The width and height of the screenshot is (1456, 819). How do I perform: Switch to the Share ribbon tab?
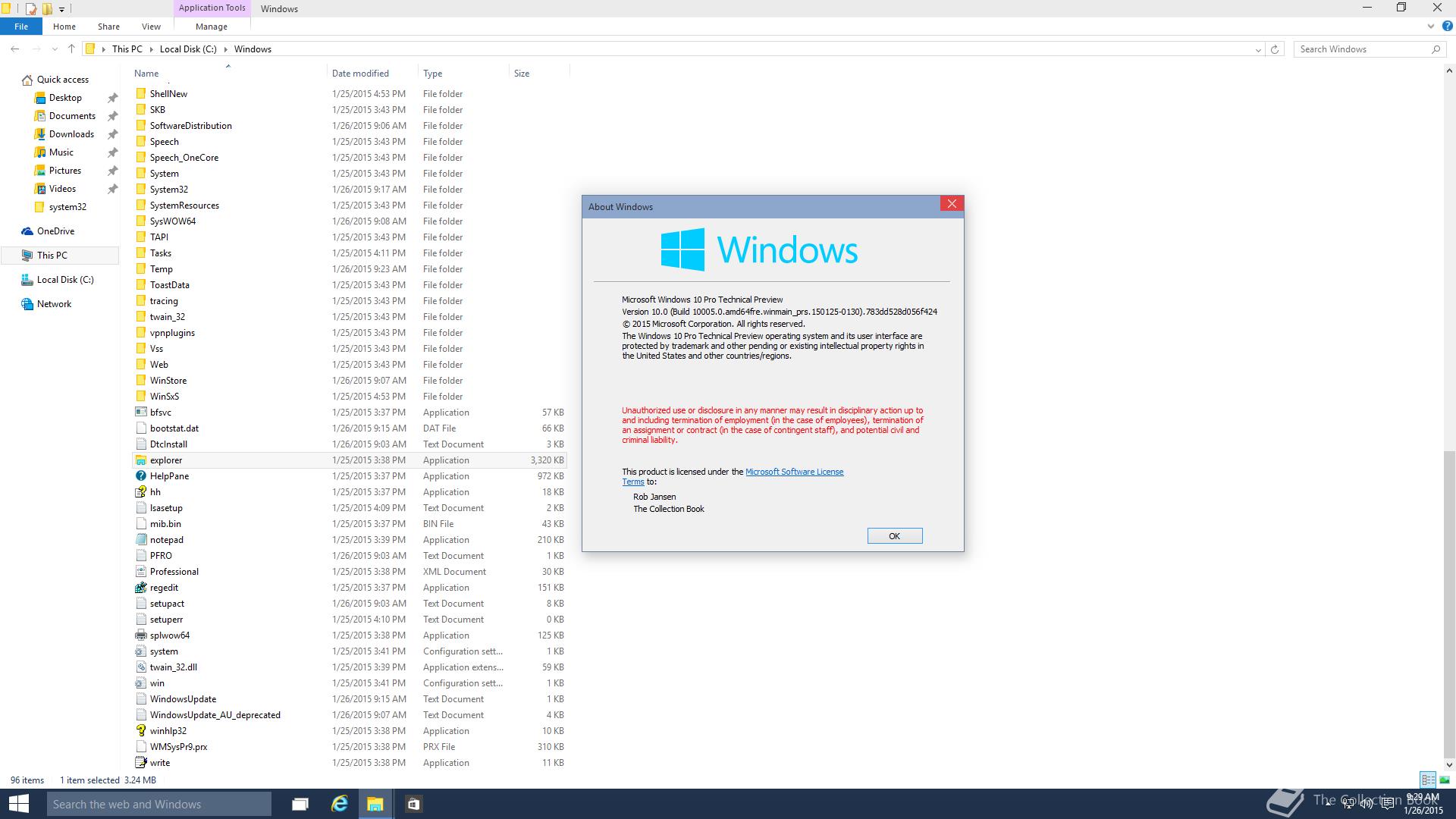point(108,27)
